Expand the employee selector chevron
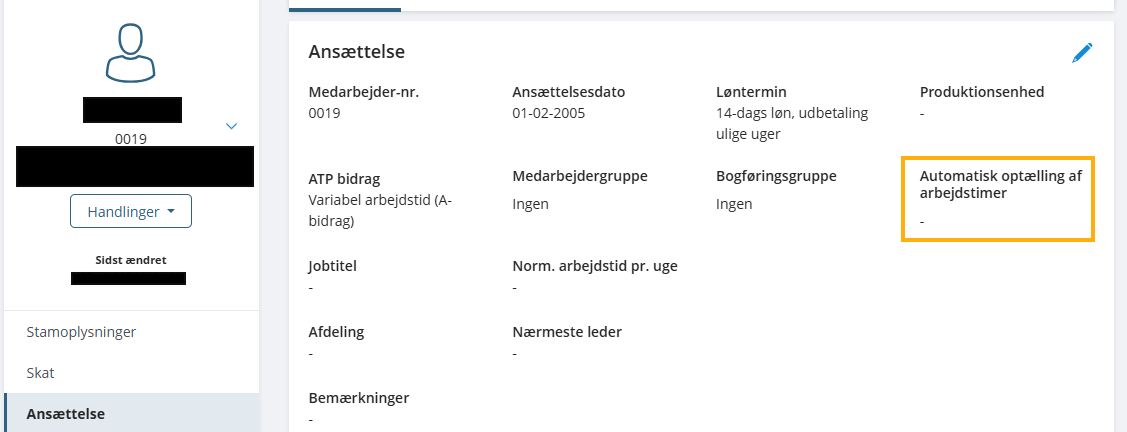This screenshot has width=1127, height=432. click(x=232, y=126)
